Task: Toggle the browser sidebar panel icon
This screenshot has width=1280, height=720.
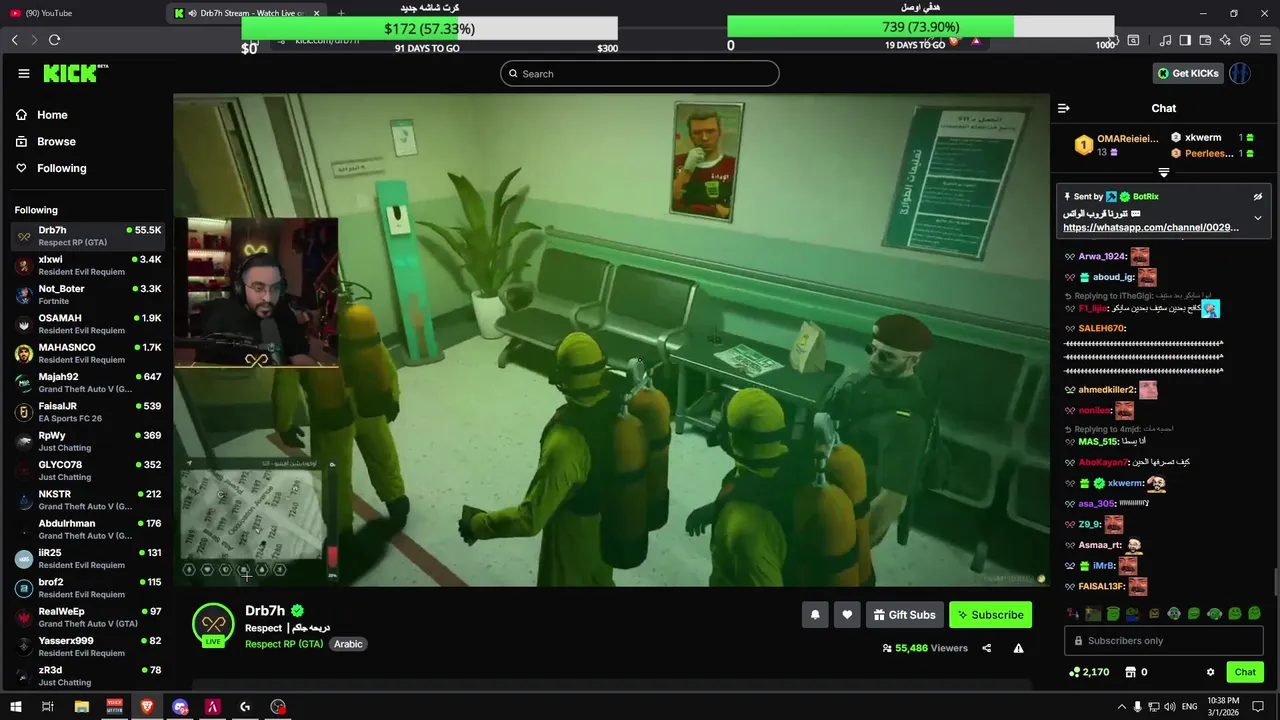Action: click(x=1185, y=40)
